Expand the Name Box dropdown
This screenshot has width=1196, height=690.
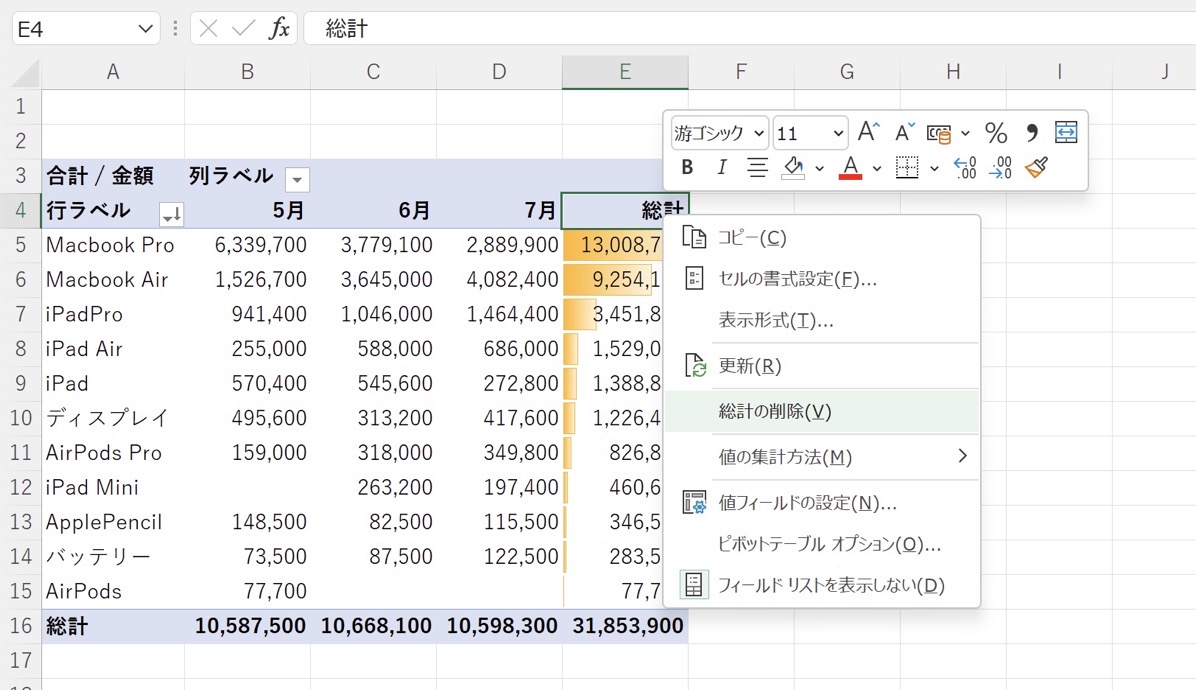tap(145, 29)
